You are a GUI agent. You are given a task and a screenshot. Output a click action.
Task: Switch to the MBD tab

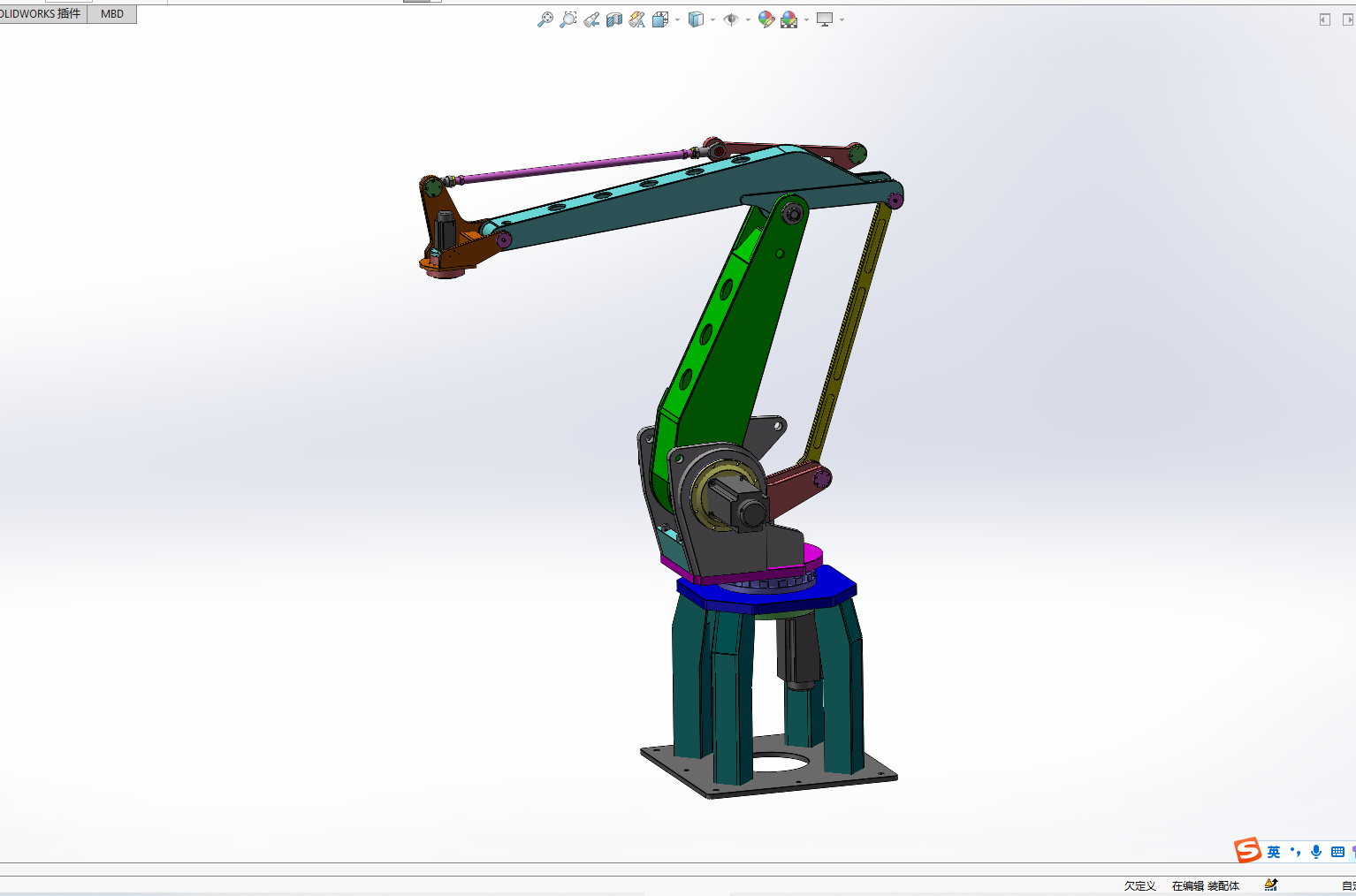pos(112,14)
